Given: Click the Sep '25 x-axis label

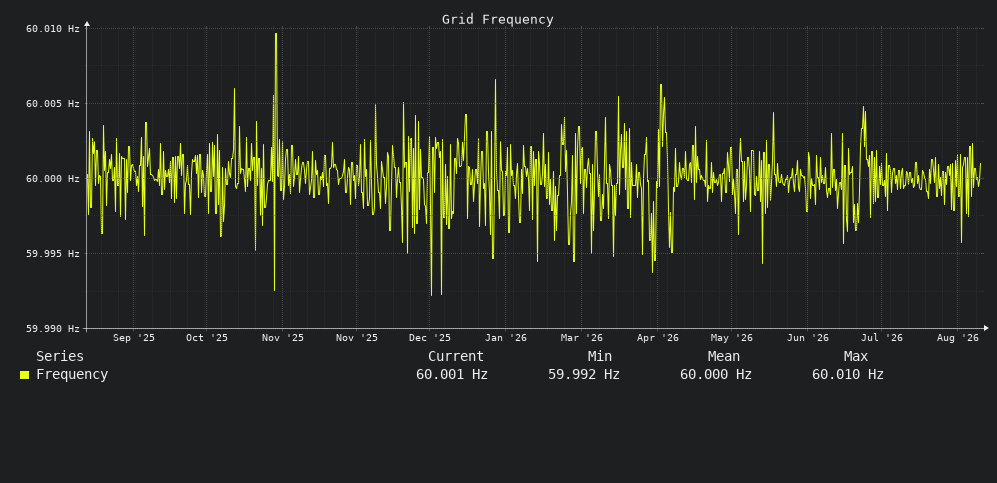Looking at the screenshot, I should click(x=134, y=337).
